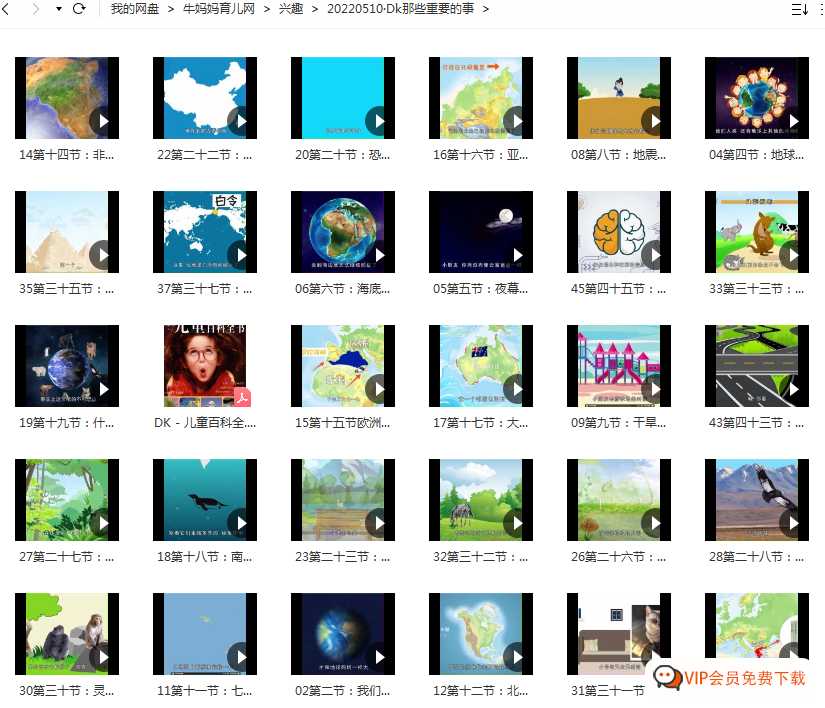825x708 pixels.
Task: Select file name 05第五节：夜幕...
Action: pyautogui.click(x=480, y=289)
